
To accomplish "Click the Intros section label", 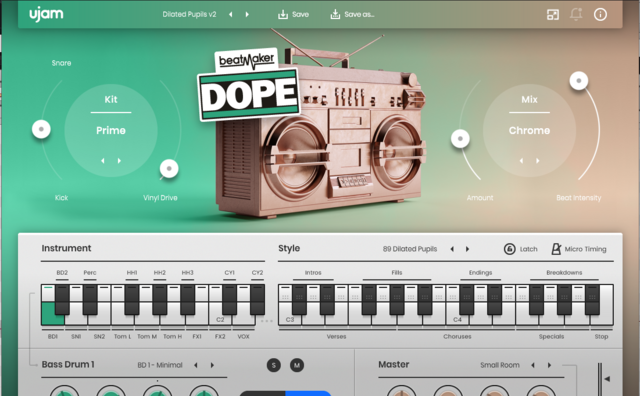I will pyautogui.click(x=313, y=273).
